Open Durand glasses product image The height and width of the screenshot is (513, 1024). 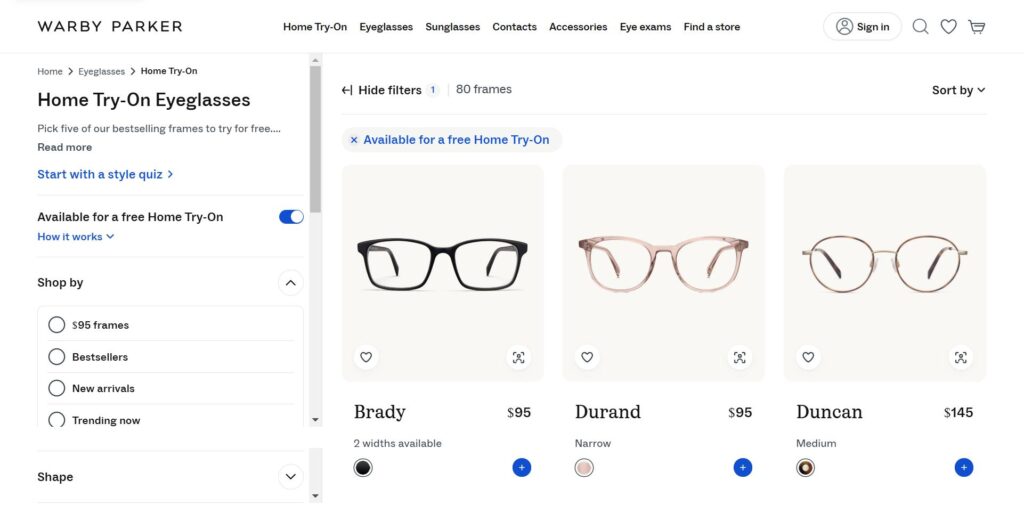coord(664,264)
